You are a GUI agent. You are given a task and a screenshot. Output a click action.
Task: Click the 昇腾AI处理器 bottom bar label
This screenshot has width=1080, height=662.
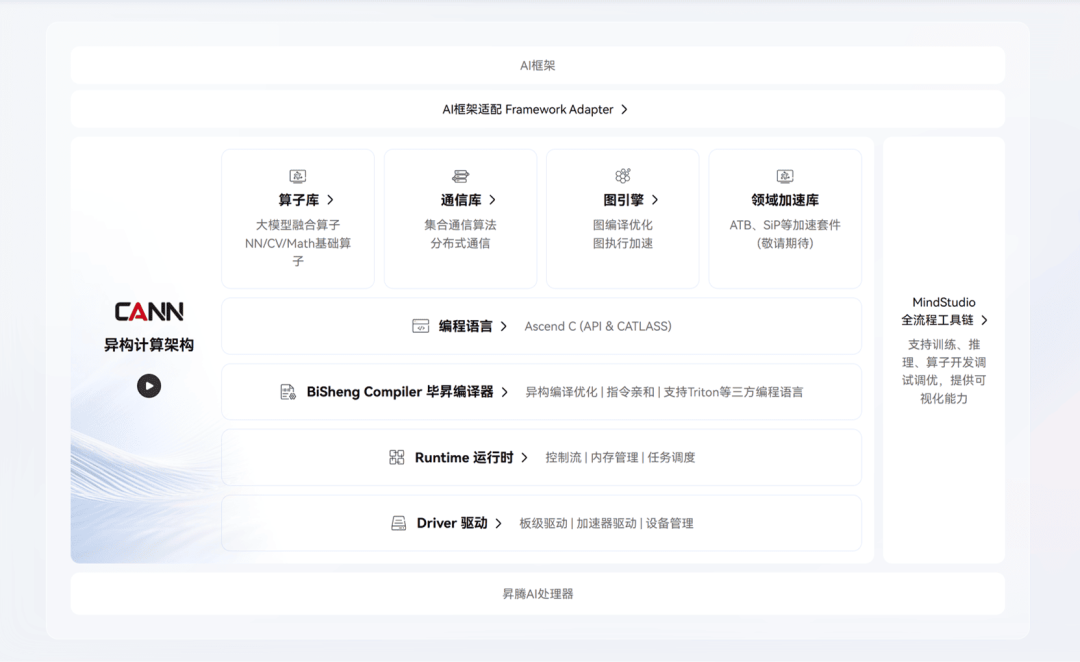[x=537, y=594]
